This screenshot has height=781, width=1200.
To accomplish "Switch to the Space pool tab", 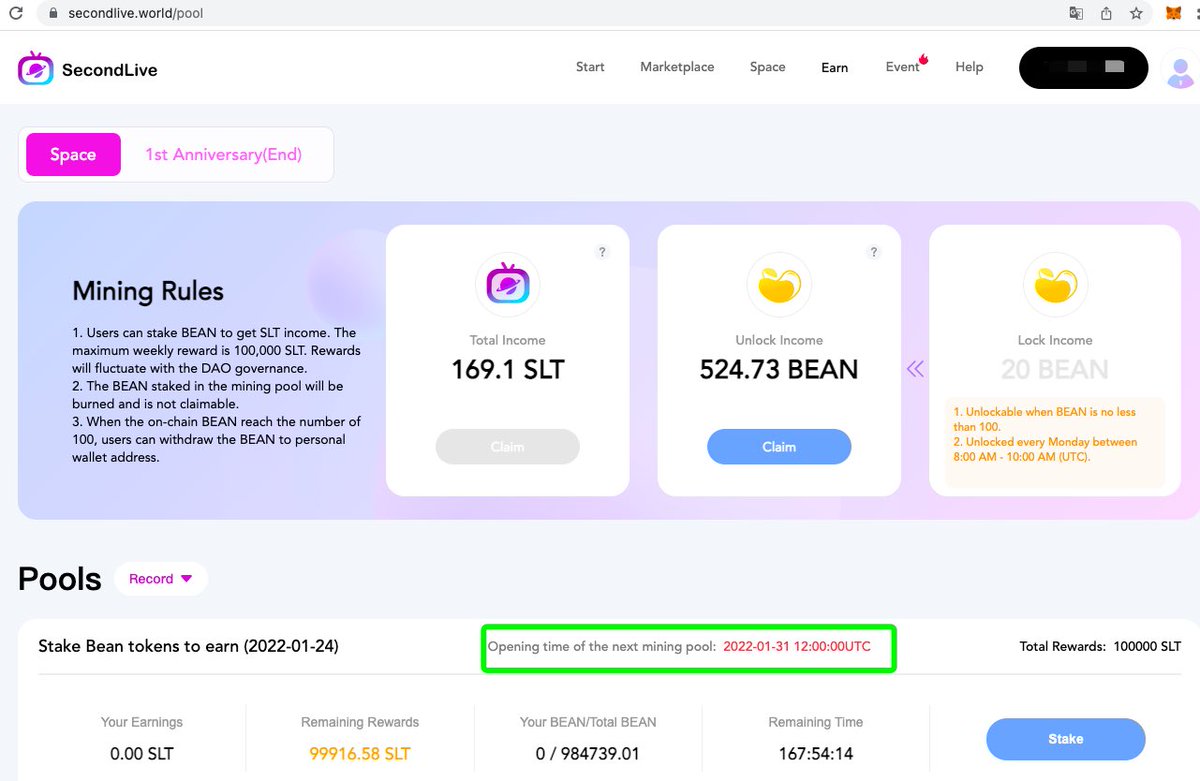I will (x=72, y=154).
